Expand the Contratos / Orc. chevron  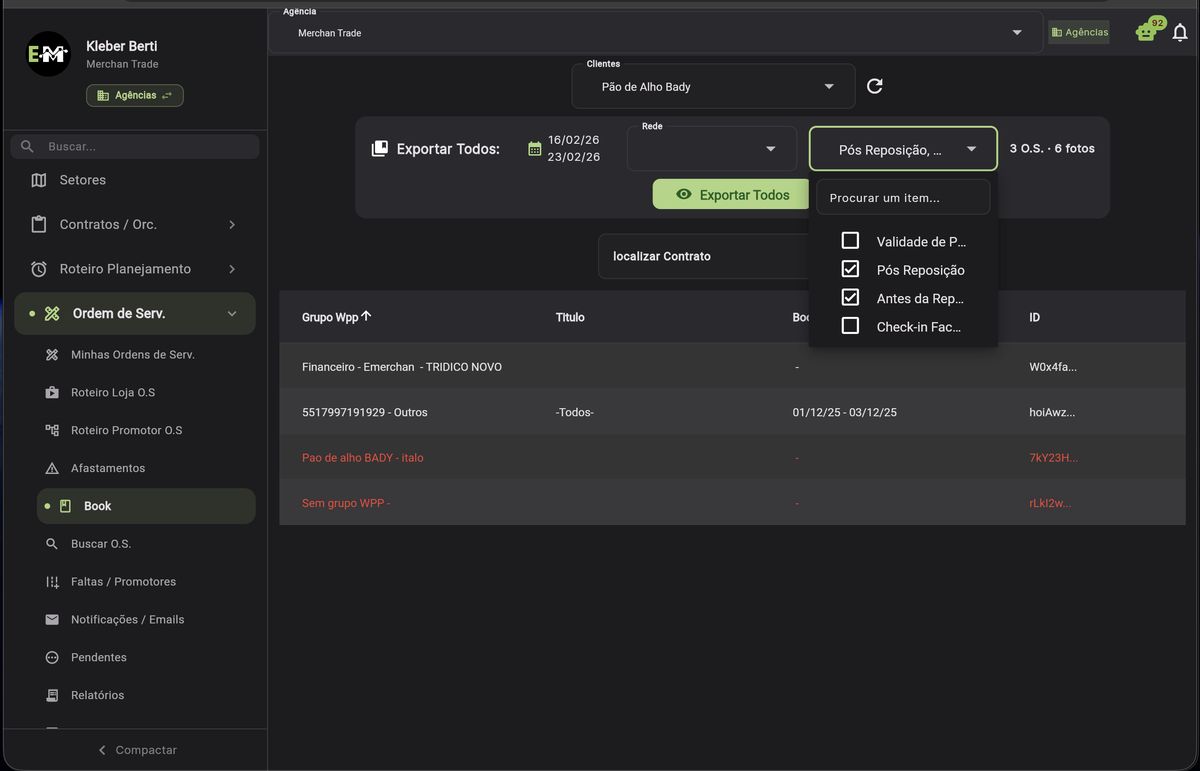(232, 224)
